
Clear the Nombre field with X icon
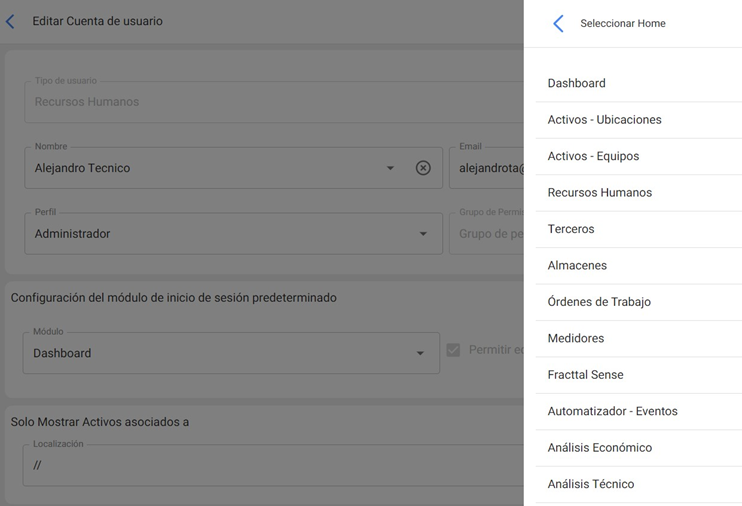coord(423,168)
